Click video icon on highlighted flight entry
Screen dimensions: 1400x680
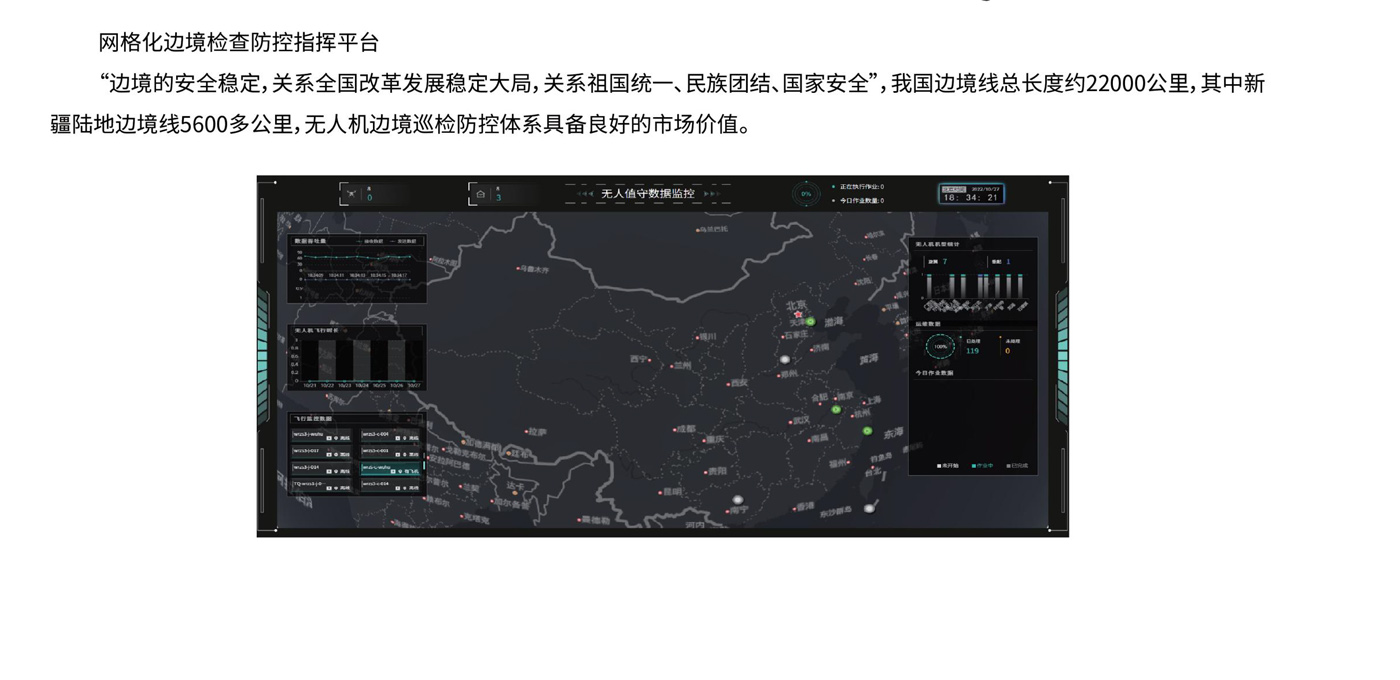(x=395, y=471)
